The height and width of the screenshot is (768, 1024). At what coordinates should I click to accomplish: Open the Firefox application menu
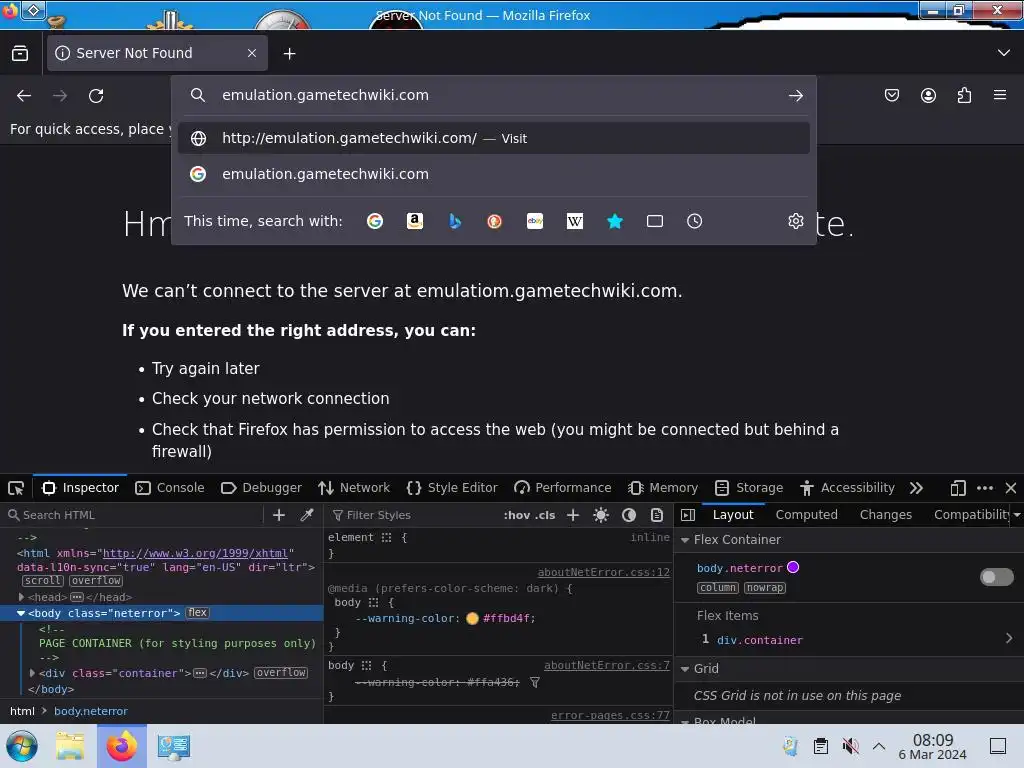(999, 95)
